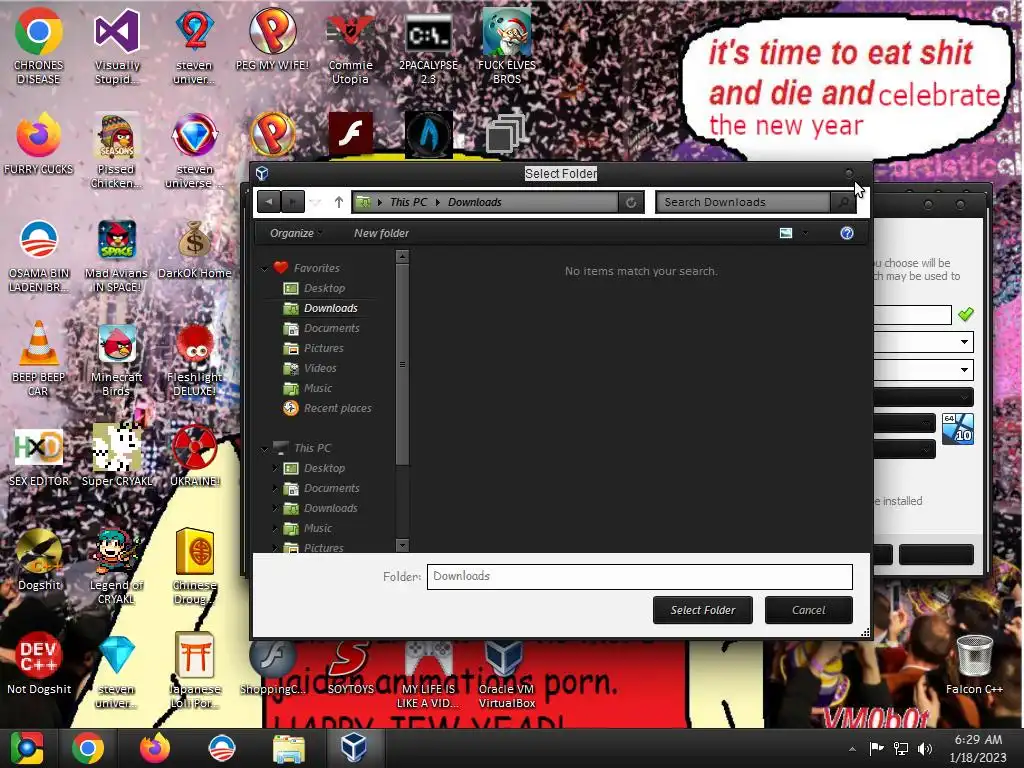1024x768 pixels.
Task: Open File Explorer from the taskbar
Action: pos(288,748)
